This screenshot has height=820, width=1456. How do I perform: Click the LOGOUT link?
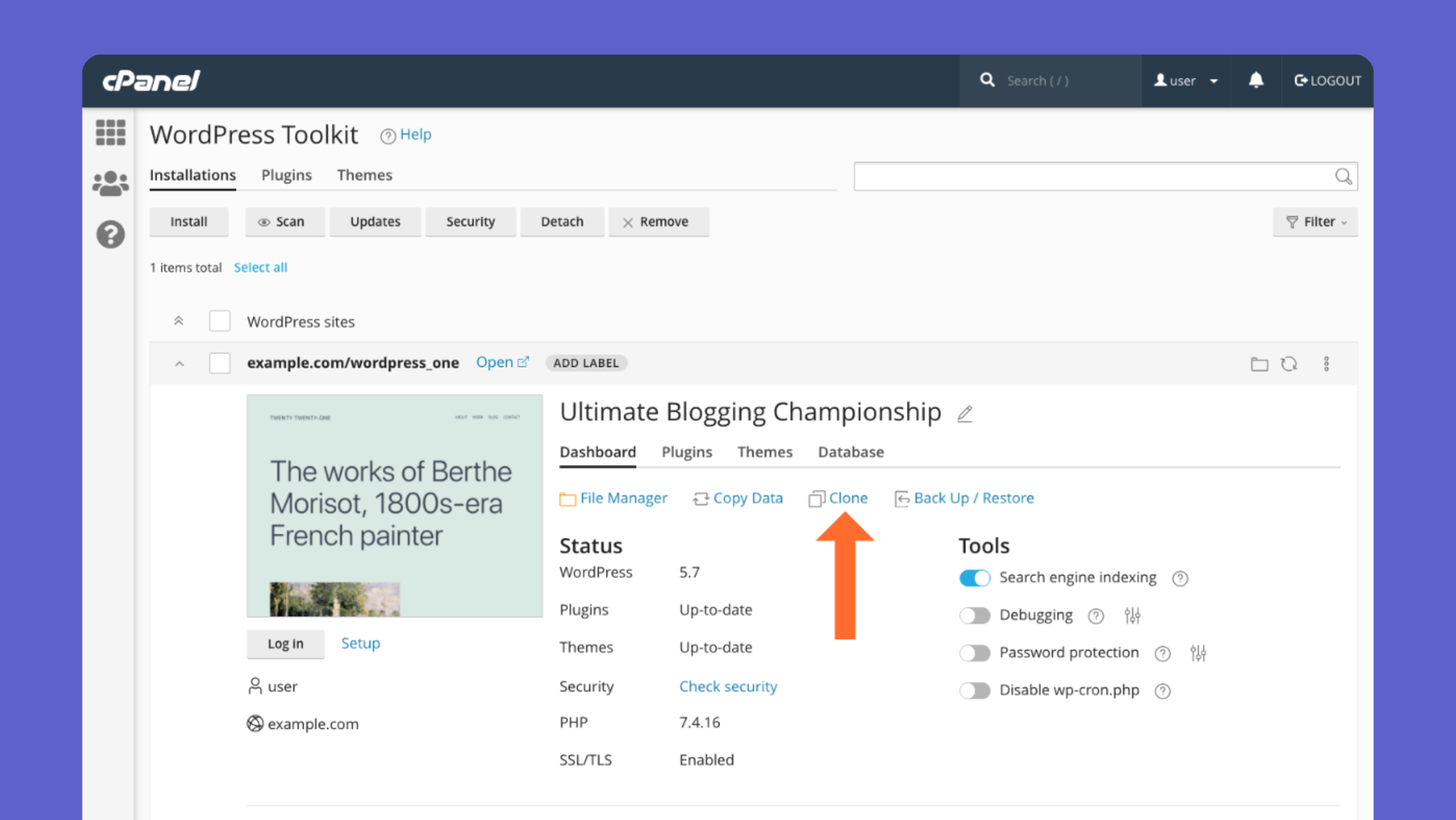tap(1327, 80)
